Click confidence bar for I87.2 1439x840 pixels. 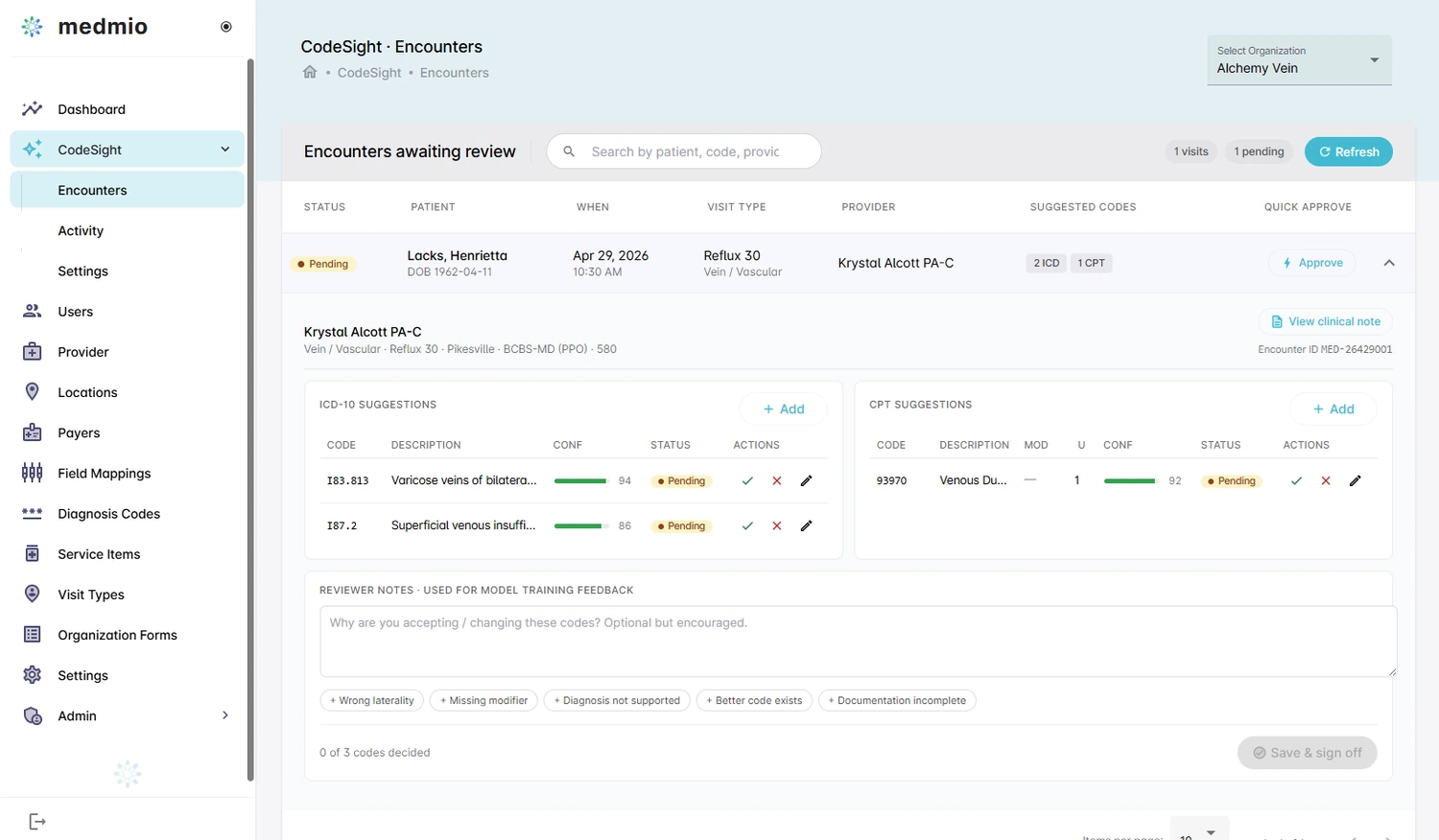tap(581, 525)
